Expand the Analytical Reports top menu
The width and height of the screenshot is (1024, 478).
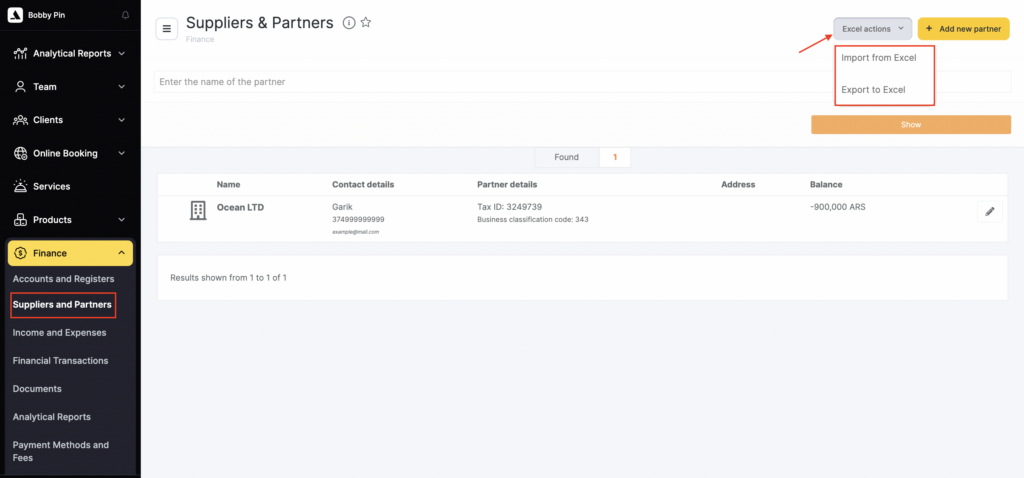click(x=70, y=53)
